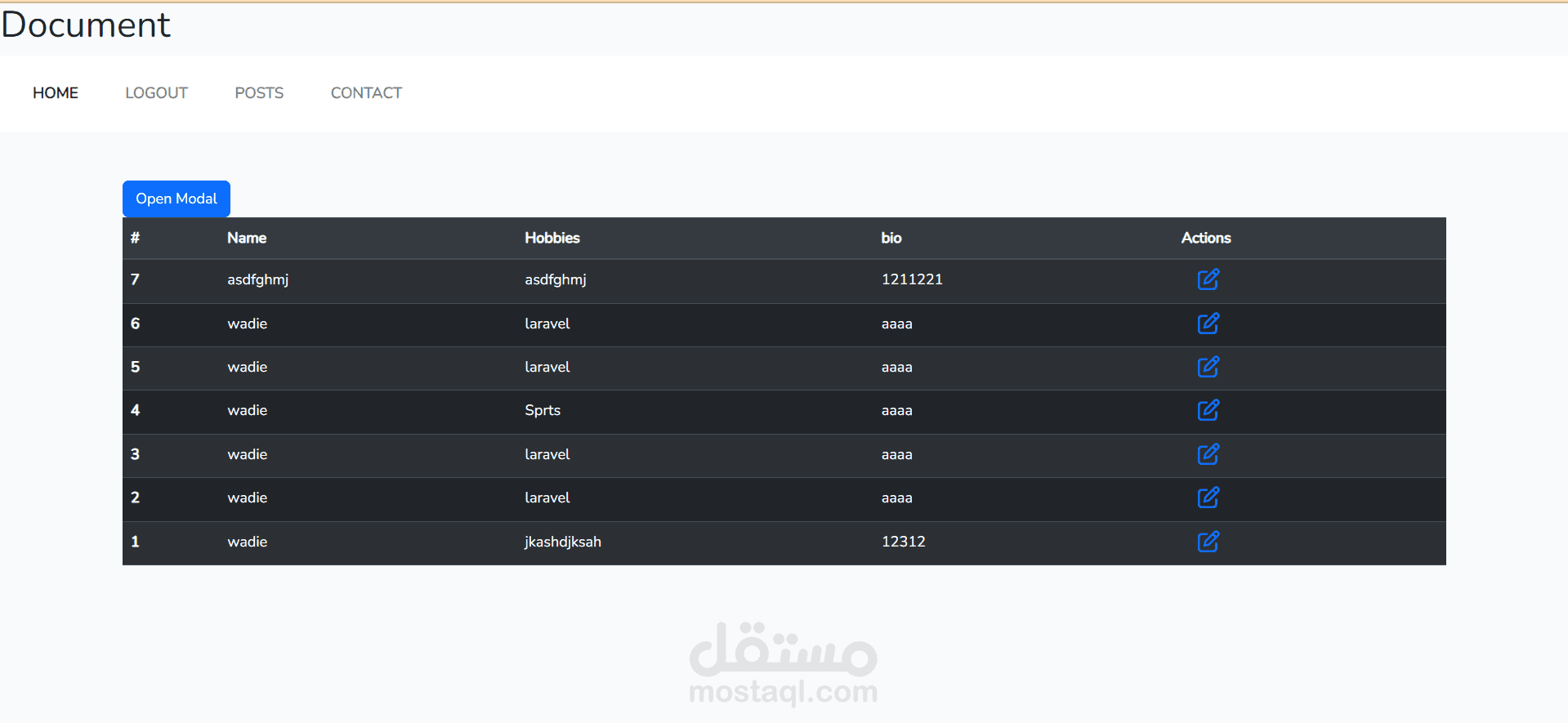Edit the jkashdjksah row

click(1208, 542)
